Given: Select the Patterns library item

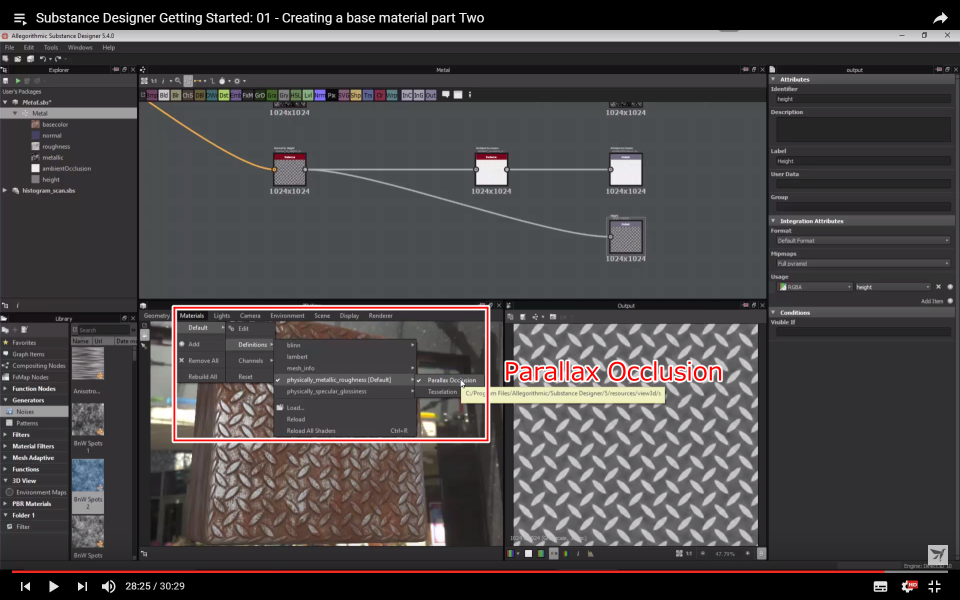Looking at the screenshot, I should pyautogui.click(x=27, y=423).
